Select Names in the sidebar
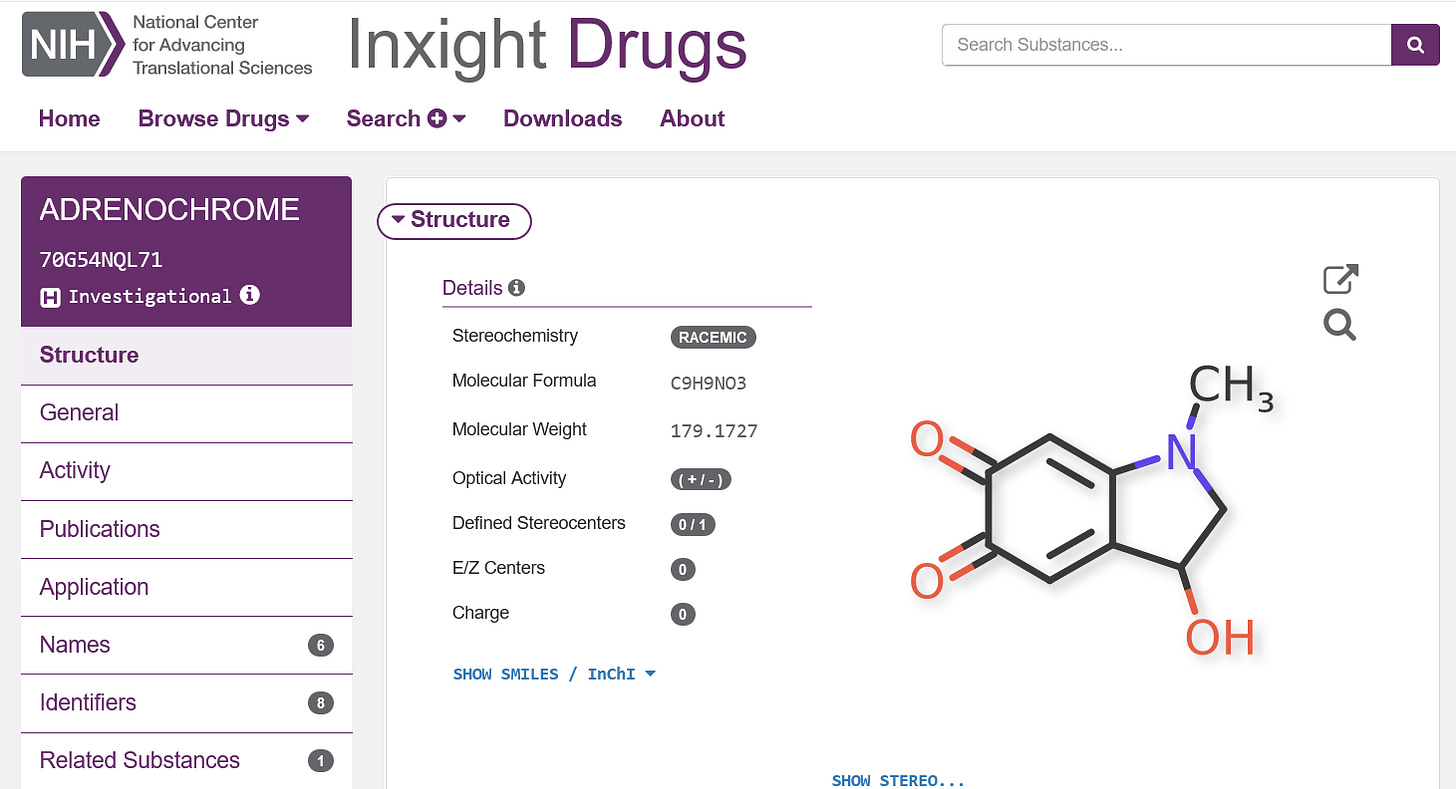Screen dimensions: 1456x789 (x=186, y=645)
